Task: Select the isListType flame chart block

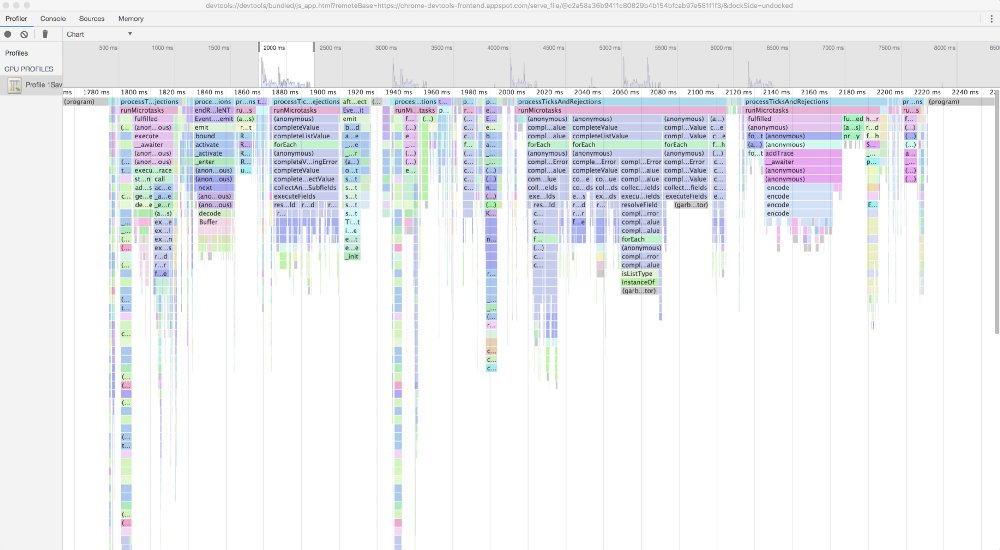Action: (637, 273)
